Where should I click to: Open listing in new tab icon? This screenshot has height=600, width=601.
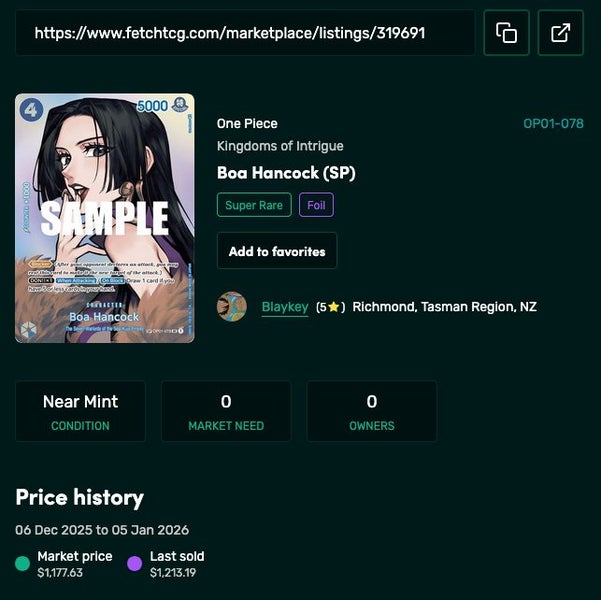tap(560, 33)
